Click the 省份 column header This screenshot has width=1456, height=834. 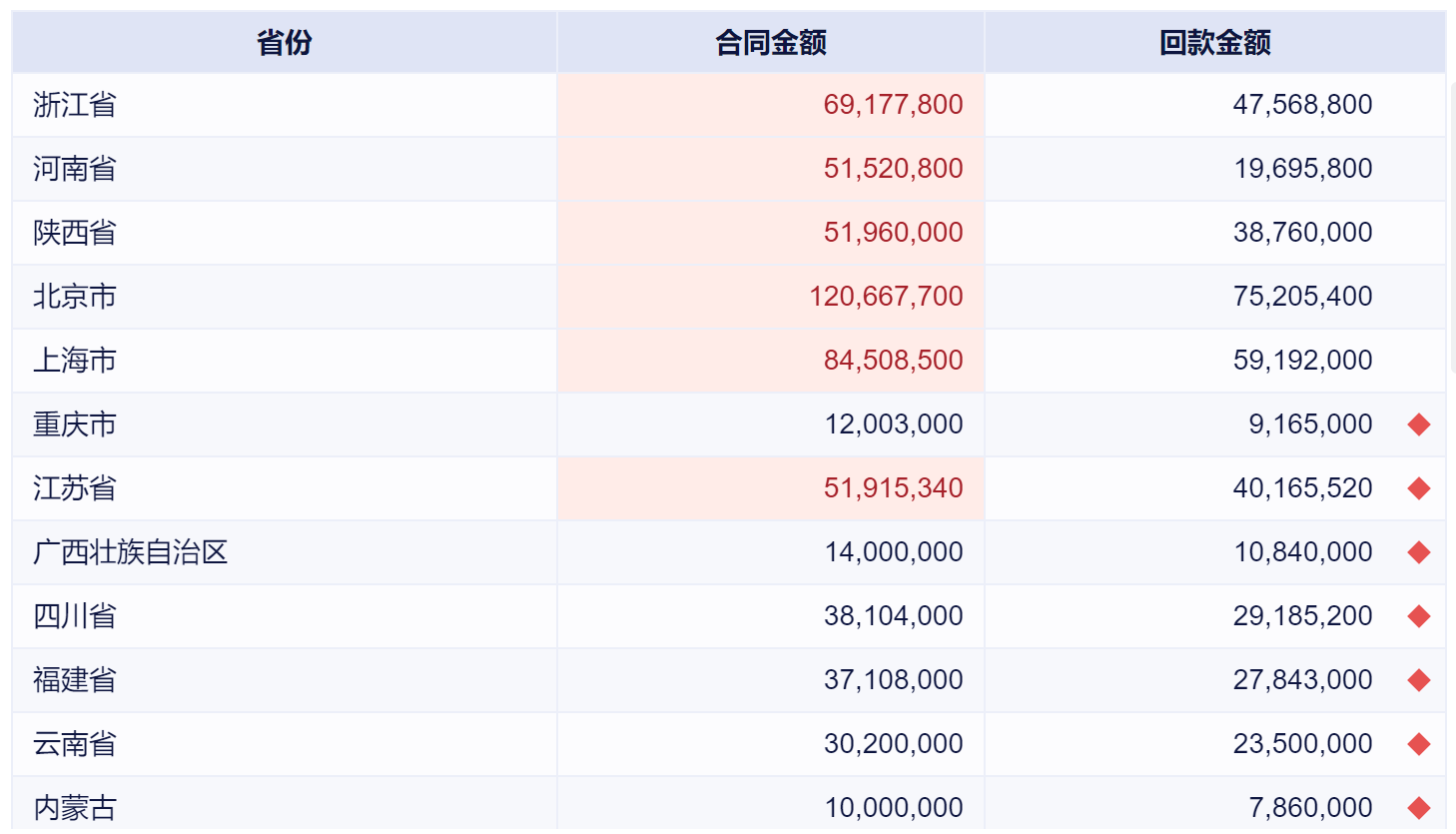285,43
